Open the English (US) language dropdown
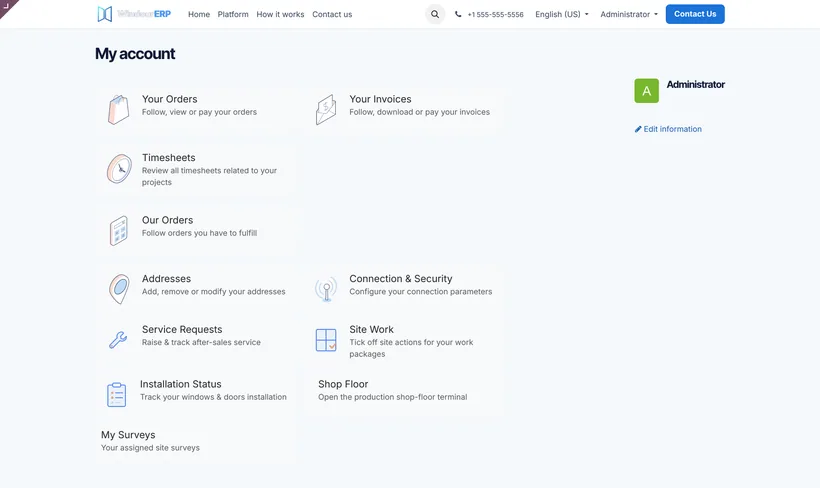The height and width of the screenshot is (488, 820). click(x=562, y=14)
